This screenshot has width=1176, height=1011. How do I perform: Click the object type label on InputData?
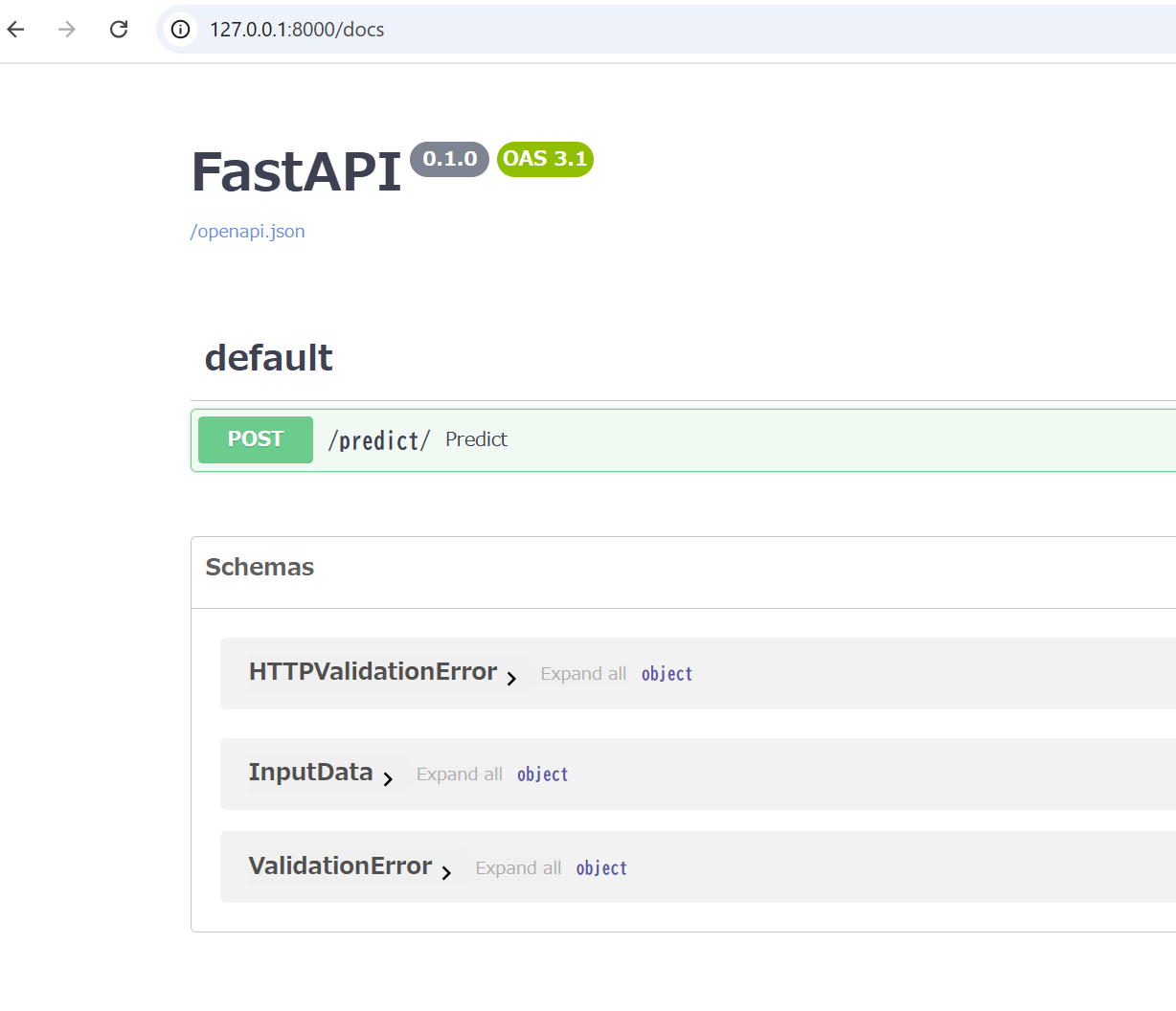[542, 774]
